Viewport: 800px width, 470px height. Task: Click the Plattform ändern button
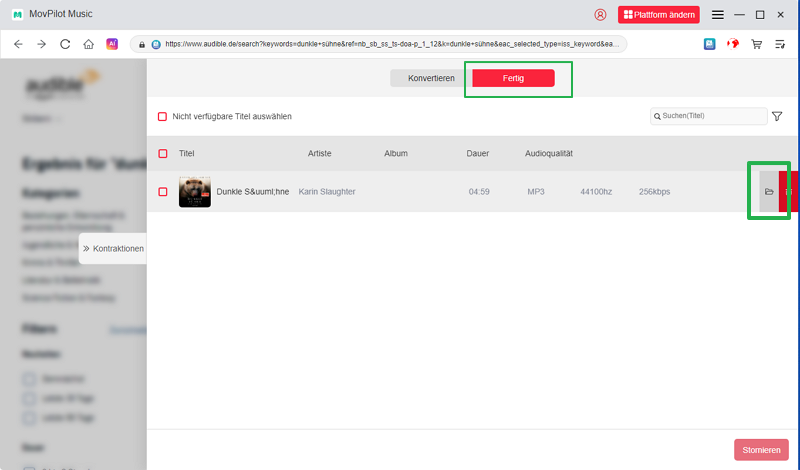point(659,15)
